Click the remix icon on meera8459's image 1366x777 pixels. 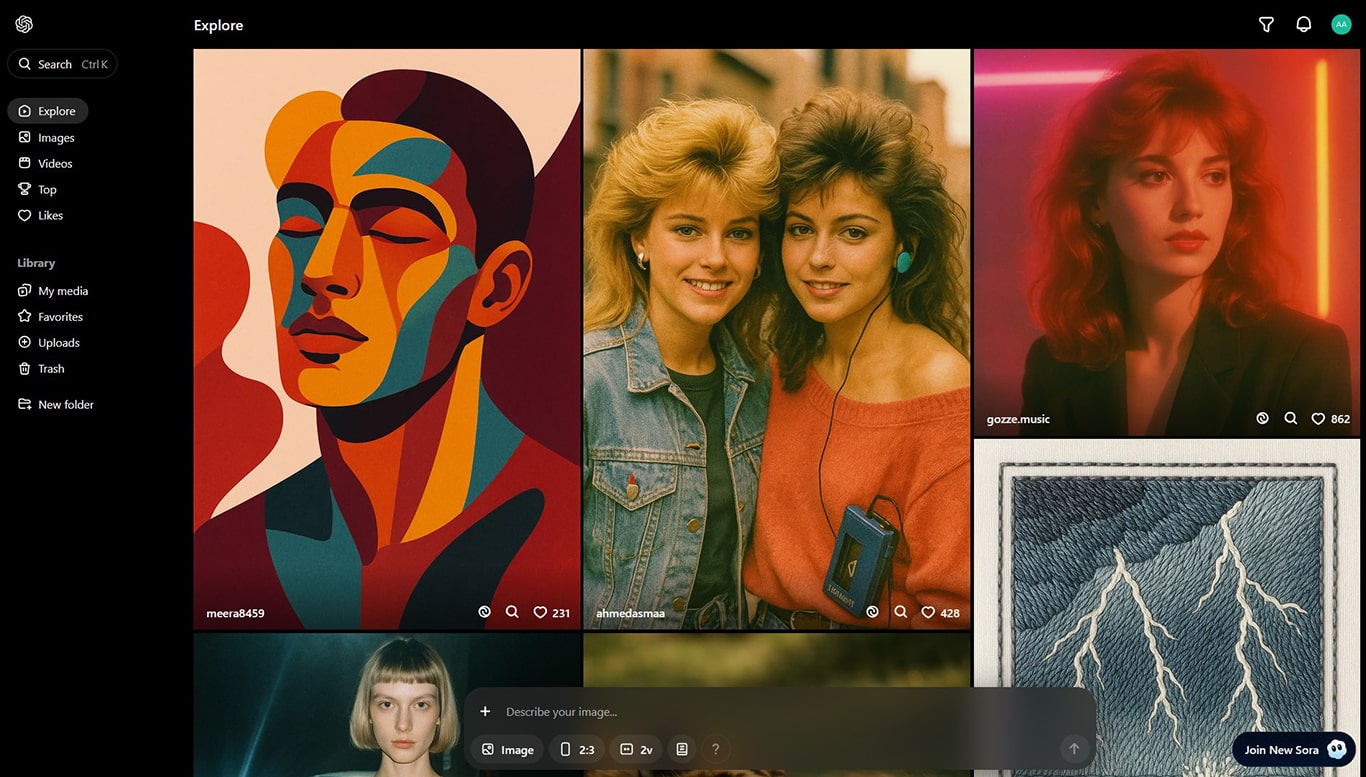(485, 612)
